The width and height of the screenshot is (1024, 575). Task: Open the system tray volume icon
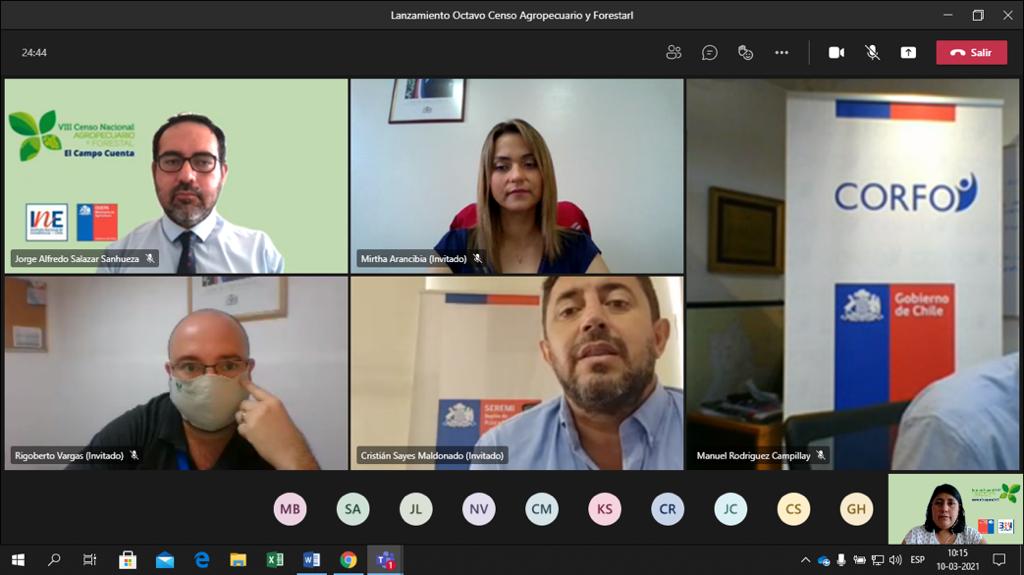[895, 560]
